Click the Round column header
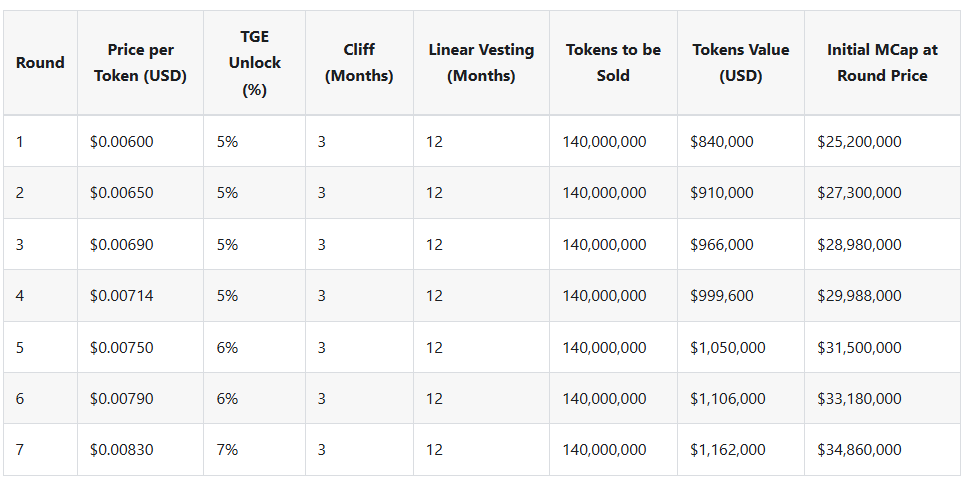966x481 pixels. 40,62
